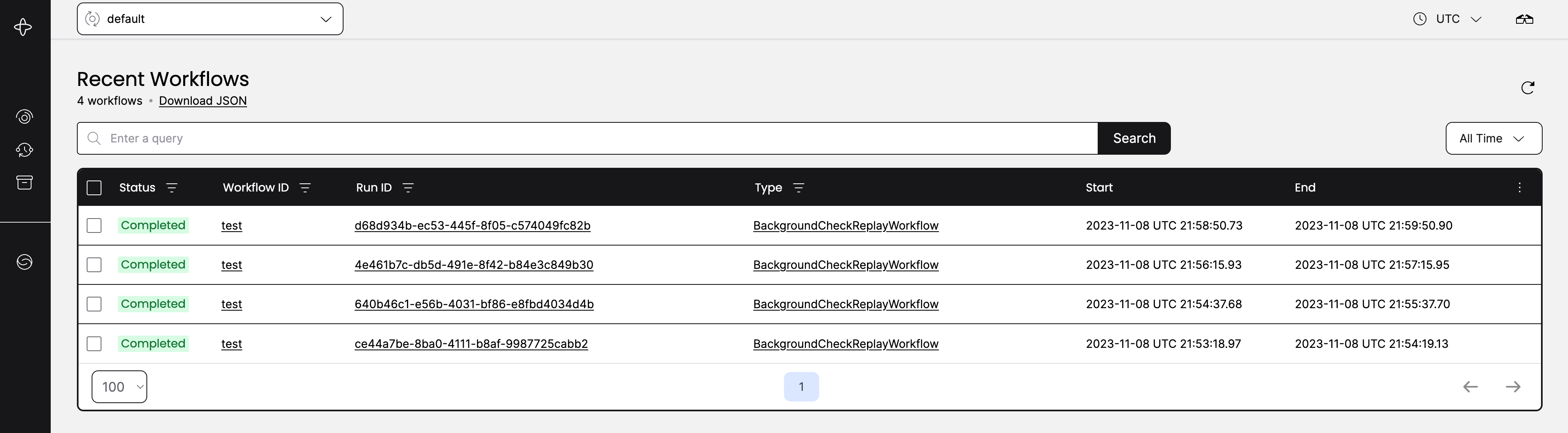The image size is (1568, 433).
Task: Open the table options via the three-dot menu
Action: 1519,187
